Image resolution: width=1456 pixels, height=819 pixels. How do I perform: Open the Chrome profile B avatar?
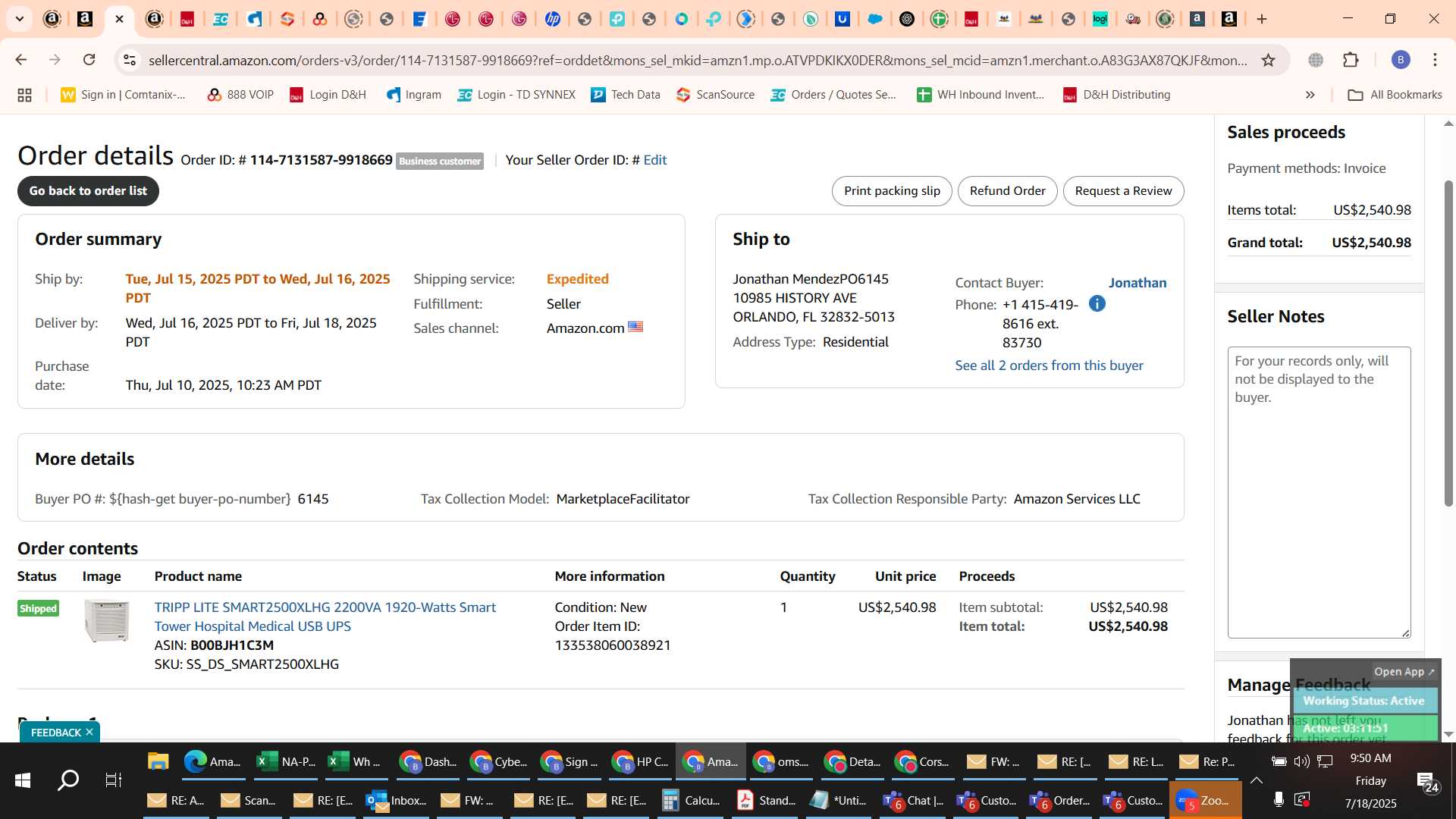tap(1401, 60)
